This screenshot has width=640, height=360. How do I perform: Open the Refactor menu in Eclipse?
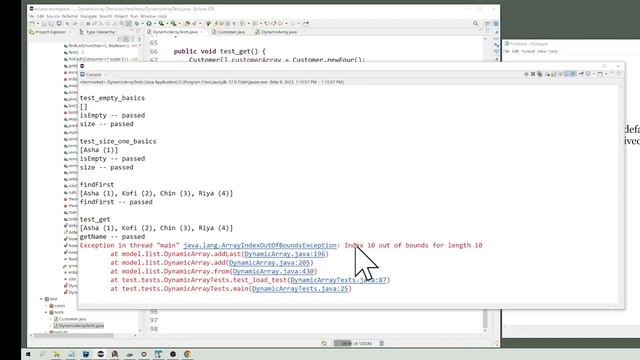(x=70, y=16)
